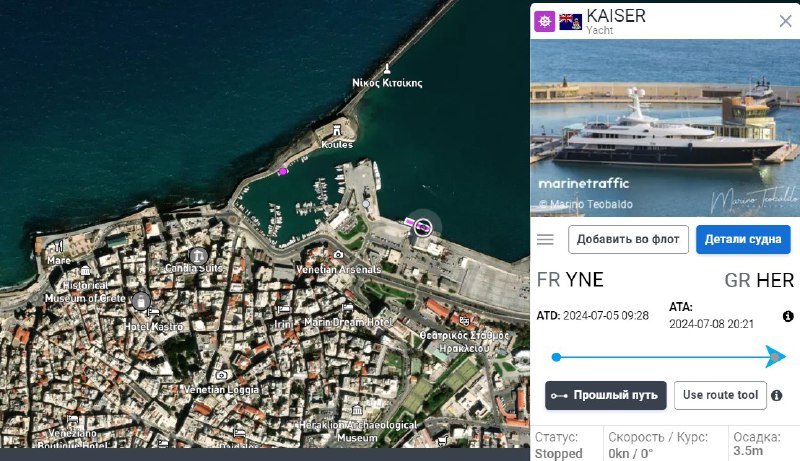Image resolution: width=800 pixels, height=461 pixels.
Task: Close the KAISER vessel panel
Action: pos(785,21)
